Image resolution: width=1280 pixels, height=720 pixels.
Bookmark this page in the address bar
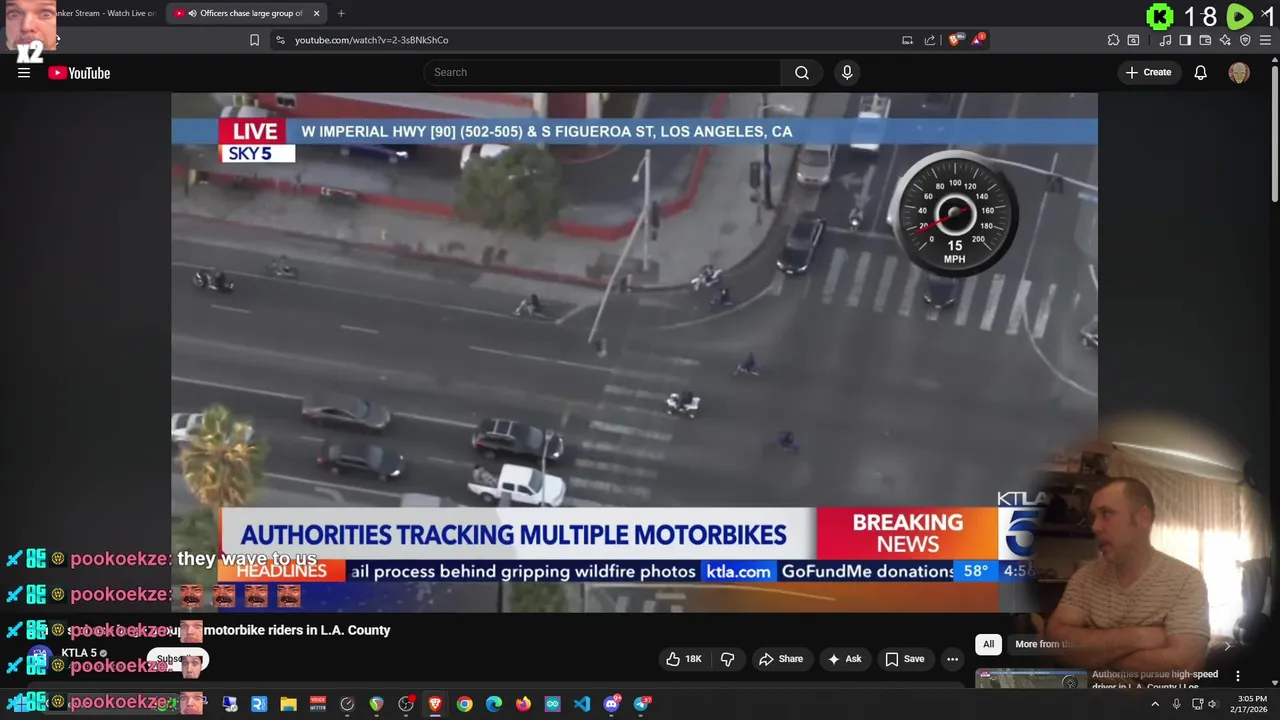(x=254, y=40)
